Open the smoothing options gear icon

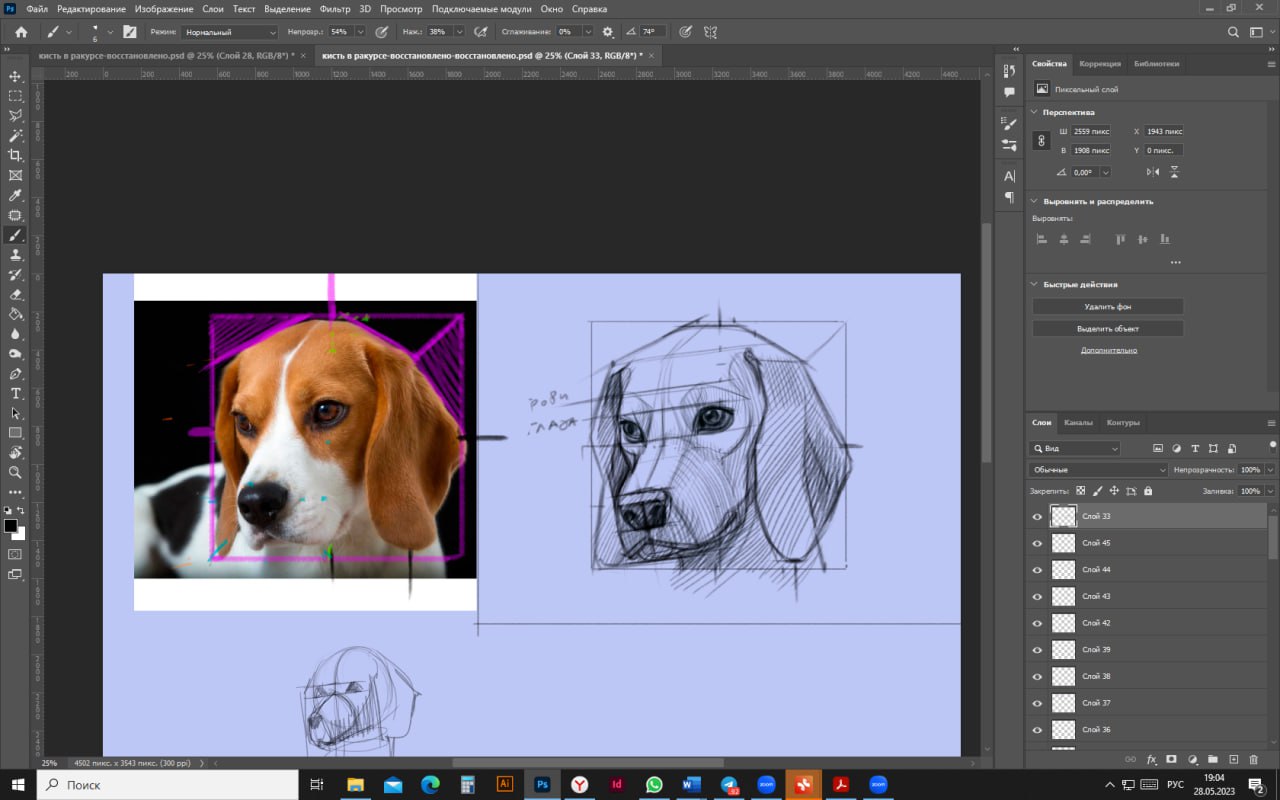pyautogui.click(x=607, y=32)
